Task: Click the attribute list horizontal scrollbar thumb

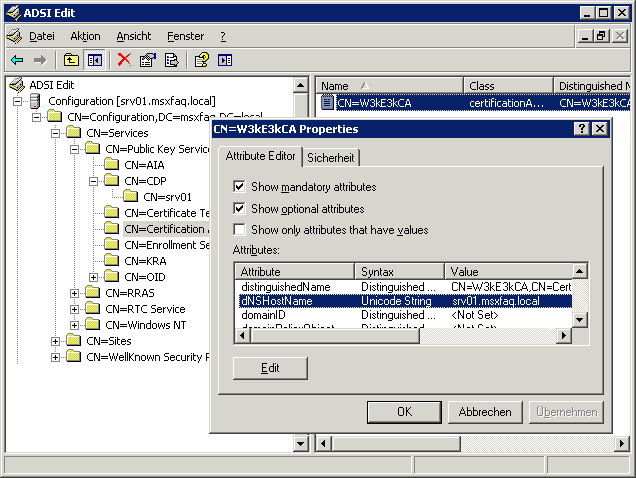Action: pos(335,336)
